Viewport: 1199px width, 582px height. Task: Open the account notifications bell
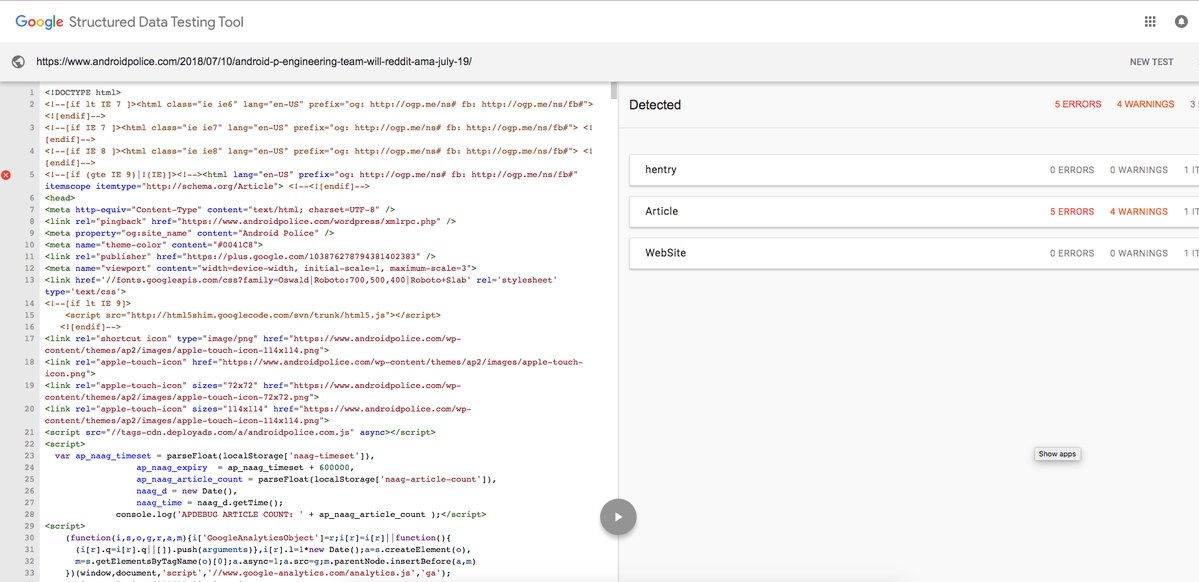click(1181, 21)
